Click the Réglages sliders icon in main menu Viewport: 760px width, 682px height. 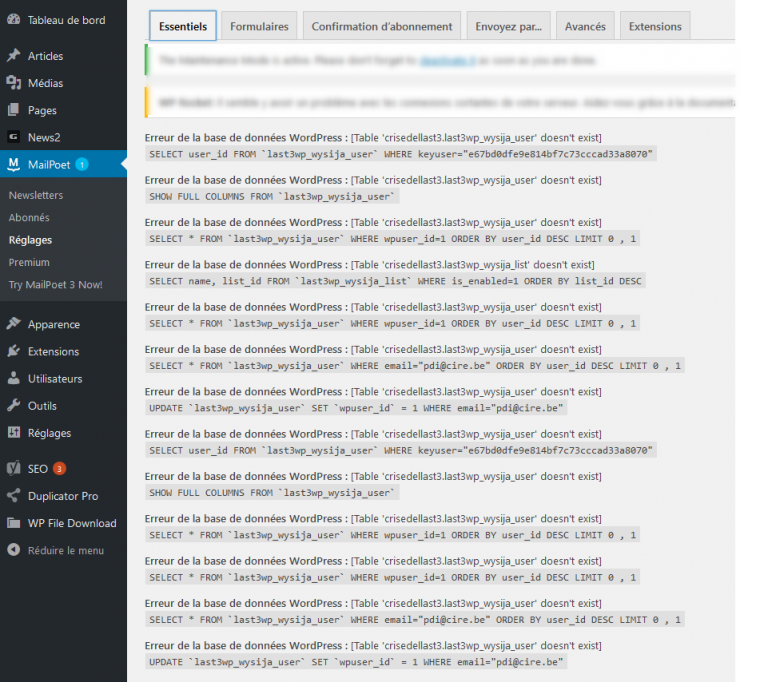coord(14,432)
